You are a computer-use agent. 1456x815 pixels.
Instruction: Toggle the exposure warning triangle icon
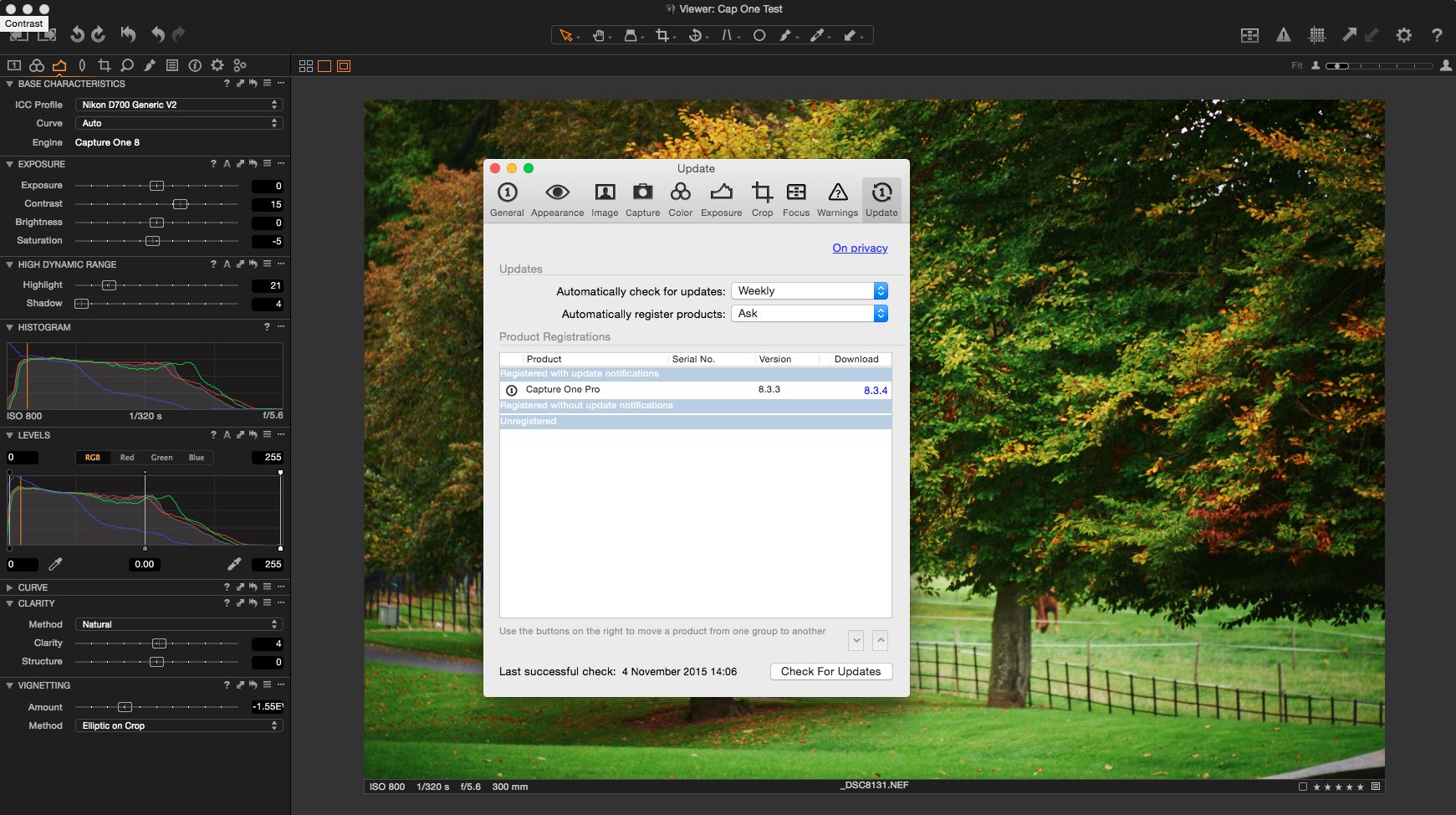click(x=1285, y=35)
